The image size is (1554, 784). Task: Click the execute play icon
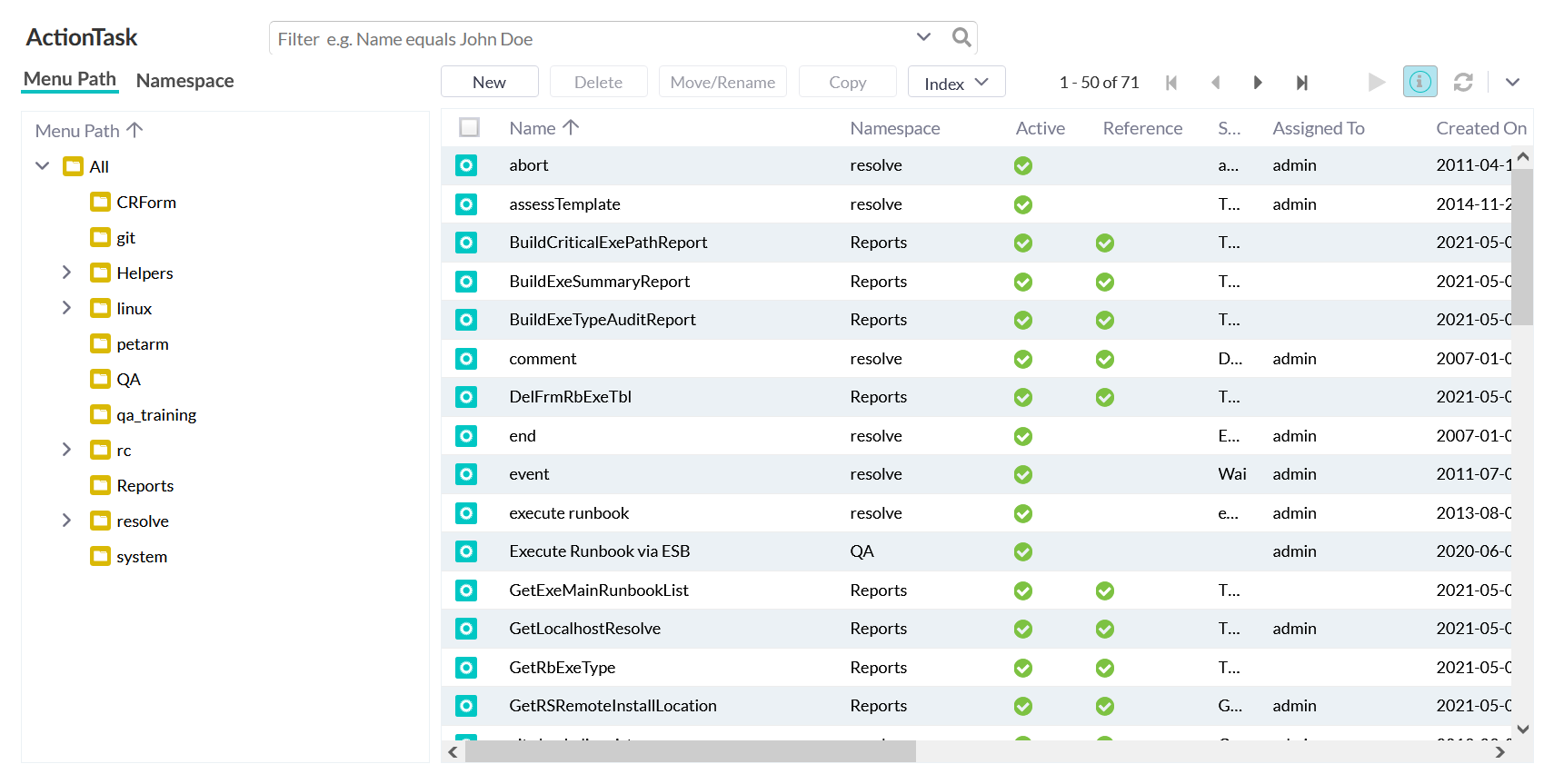(1377, 83)
